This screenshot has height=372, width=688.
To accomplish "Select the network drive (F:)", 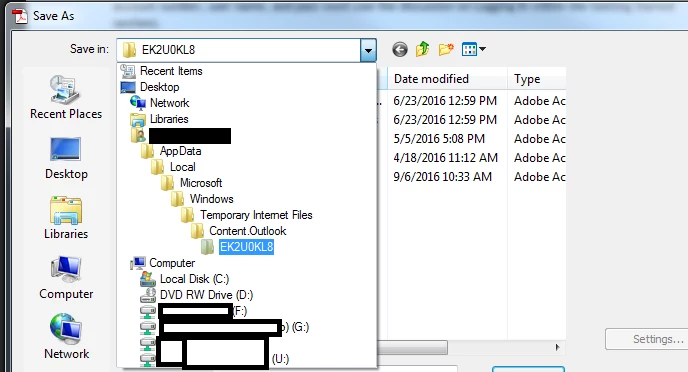I will [194, 311].
